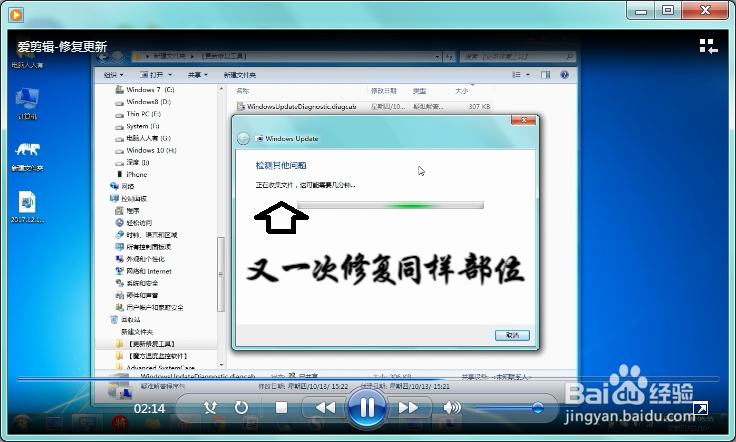Mute the player volume

coord(452,407)
